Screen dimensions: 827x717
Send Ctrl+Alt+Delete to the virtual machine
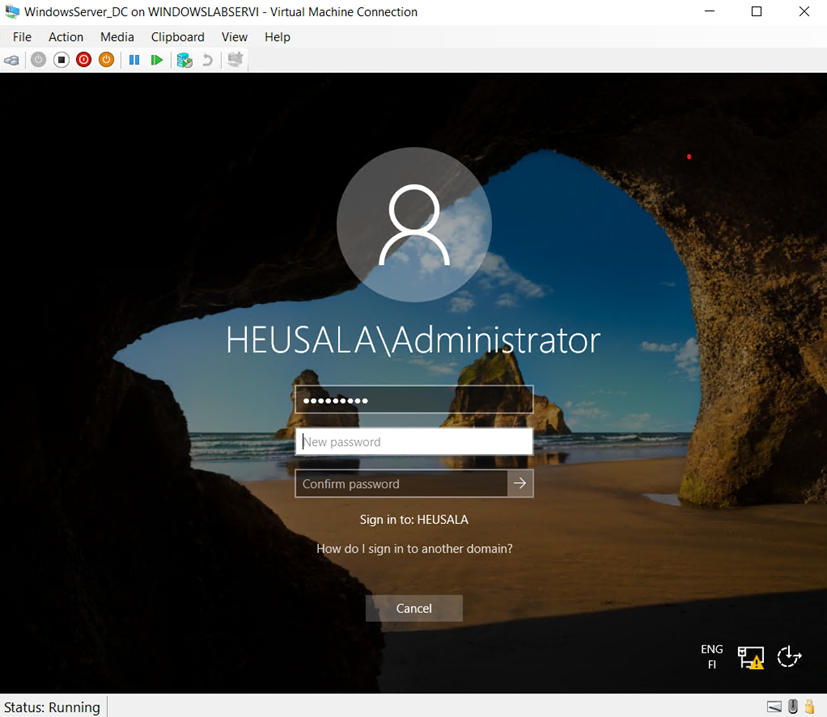[x=12, y=60]
